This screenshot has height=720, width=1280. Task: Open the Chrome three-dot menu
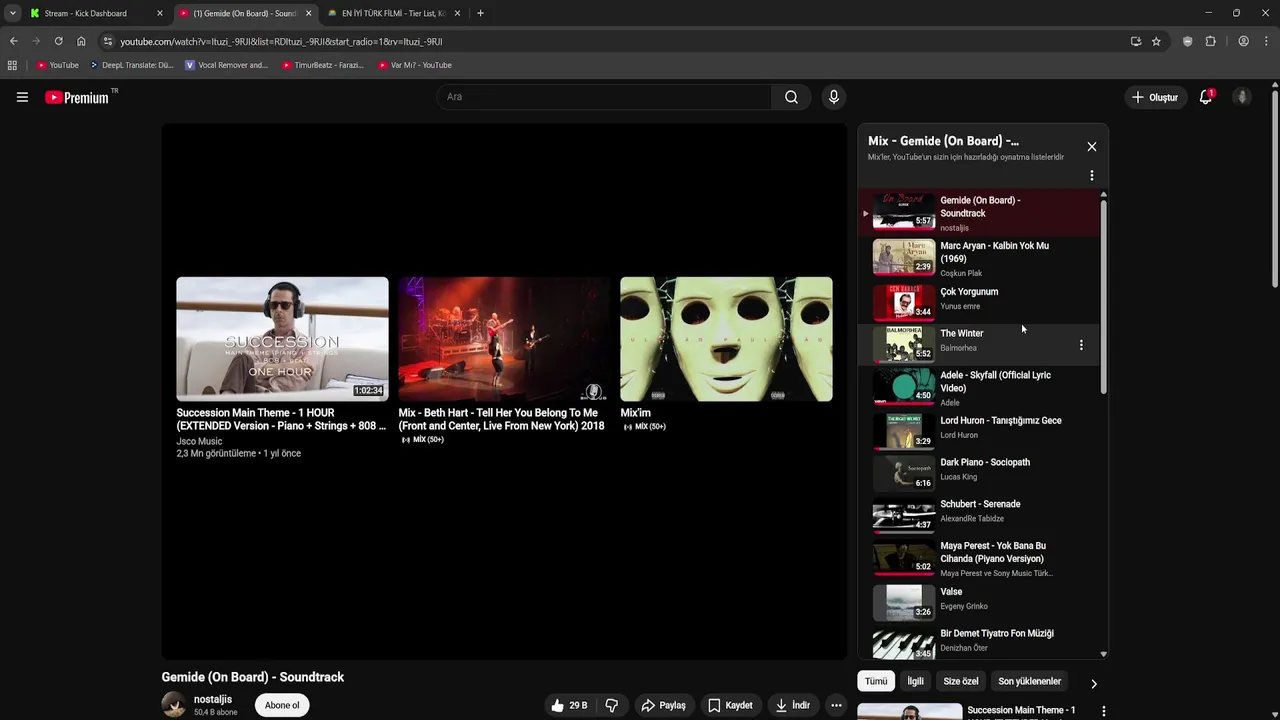click(x=1266, y=41)
